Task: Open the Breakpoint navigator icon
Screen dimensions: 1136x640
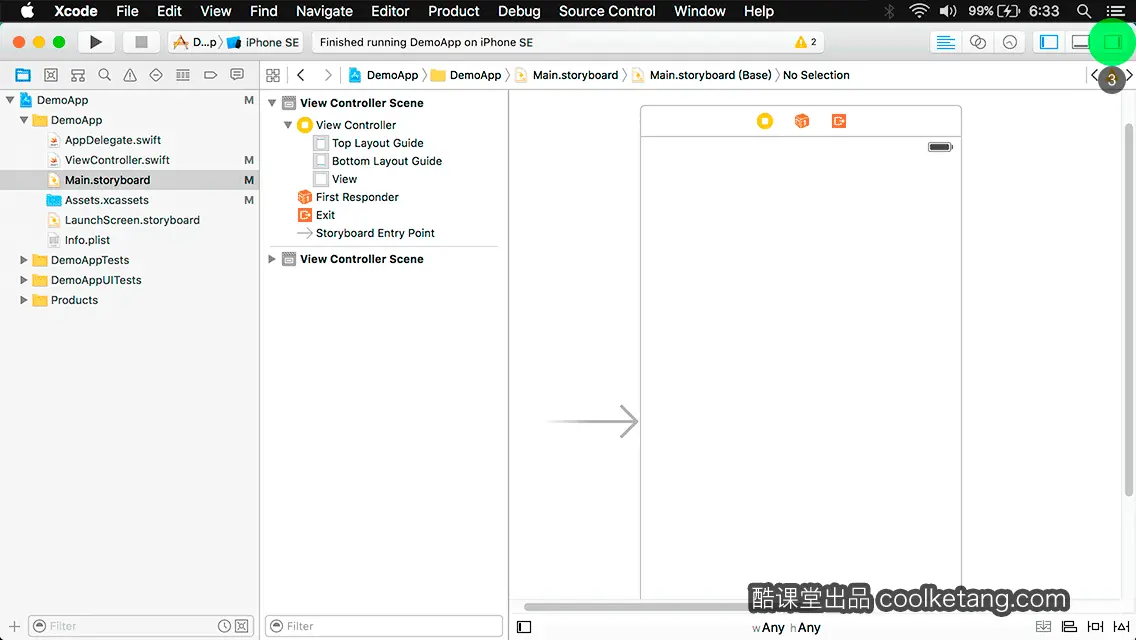Action: coord(210,75)
